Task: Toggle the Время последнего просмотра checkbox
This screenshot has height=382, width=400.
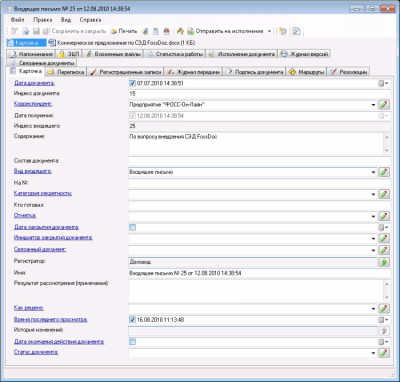Action: click(132, 320)
